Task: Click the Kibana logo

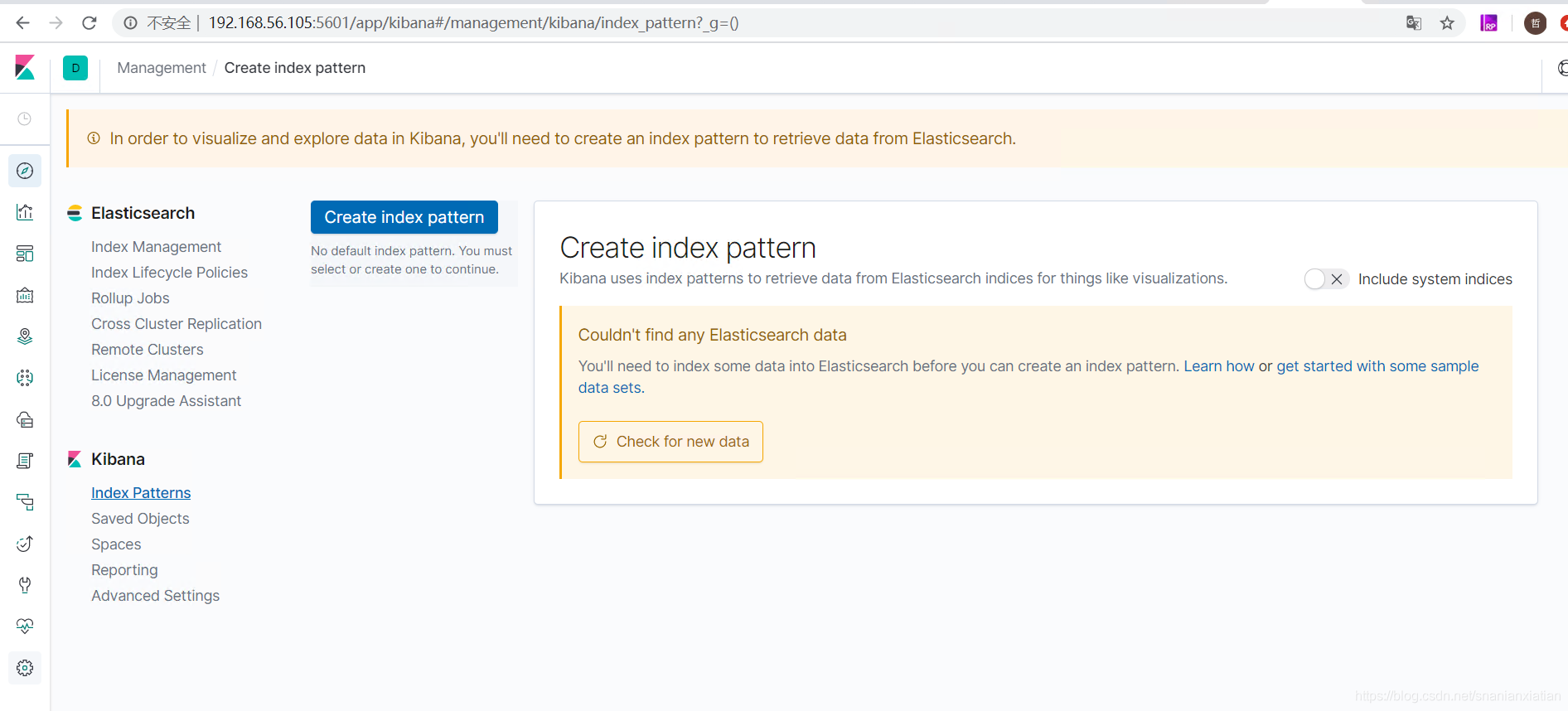Action: (x=25, y=67)
